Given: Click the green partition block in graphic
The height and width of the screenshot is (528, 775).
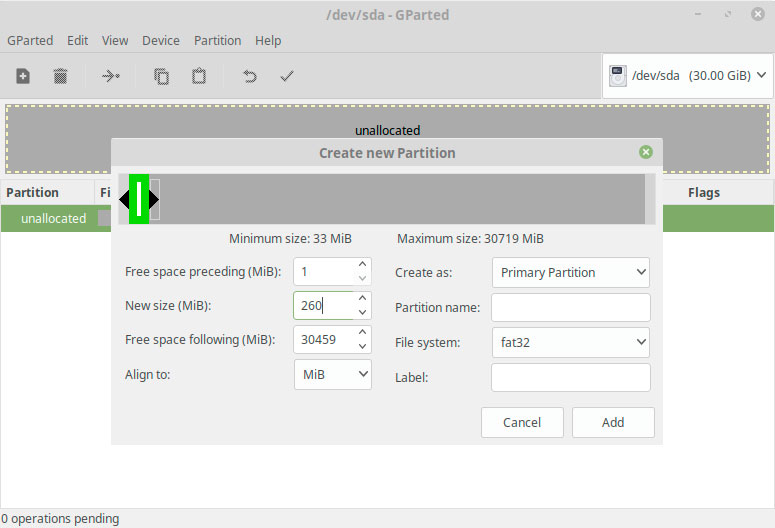Looking at the screenshot, I should click(139, 199).
